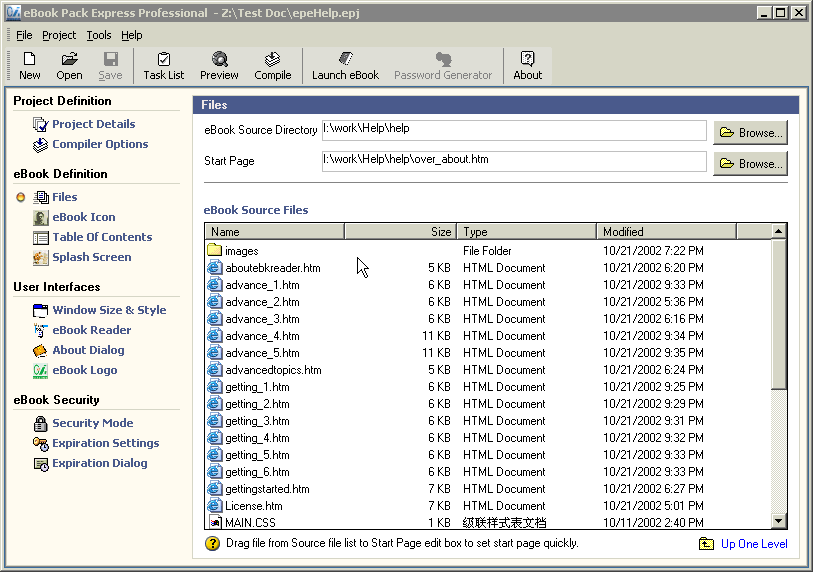
Task: Open a project with the Open toolbar icon
Action: coord(69,66)
